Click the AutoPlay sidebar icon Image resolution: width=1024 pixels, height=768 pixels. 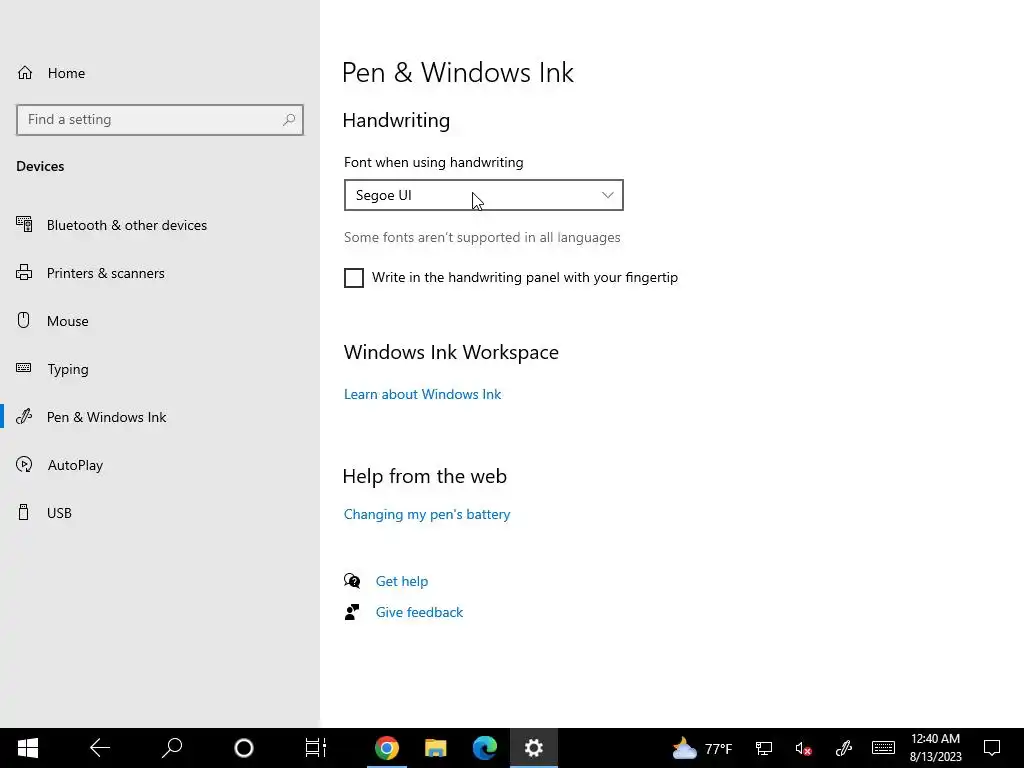point(24,464)
